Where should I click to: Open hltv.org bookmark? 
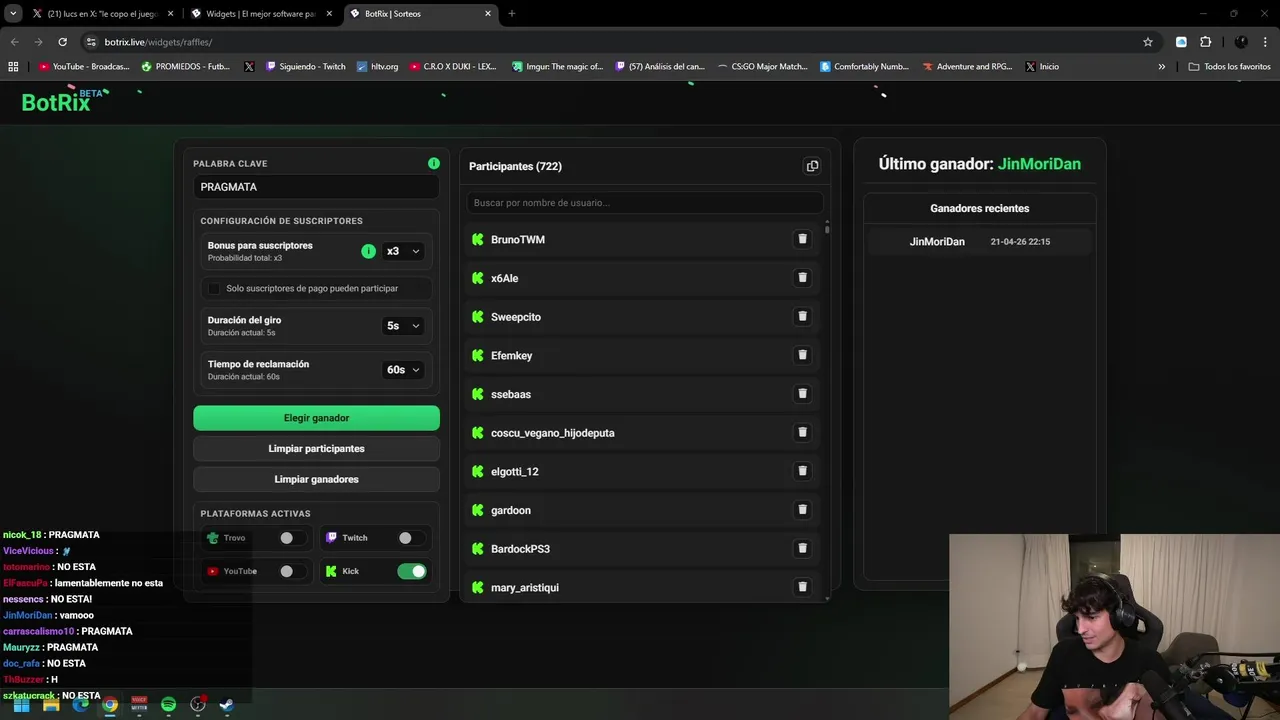(x=377, y=67)
